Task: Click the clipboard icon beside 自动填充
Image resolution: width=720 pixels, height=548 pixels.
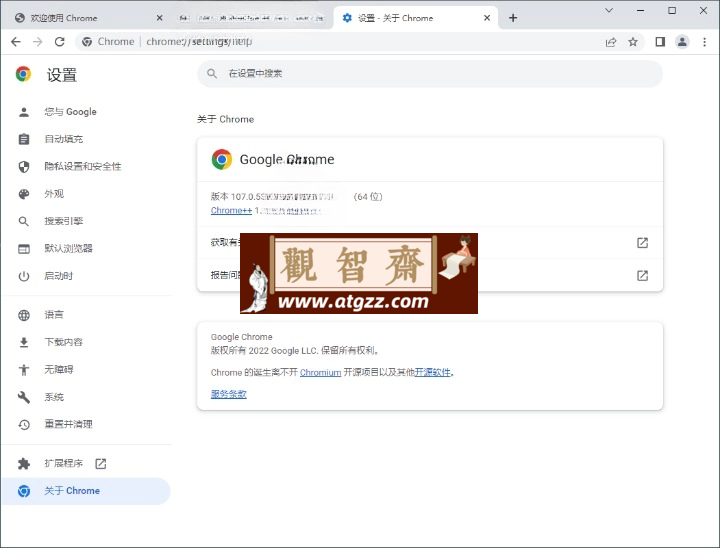Action: (24, 139)
